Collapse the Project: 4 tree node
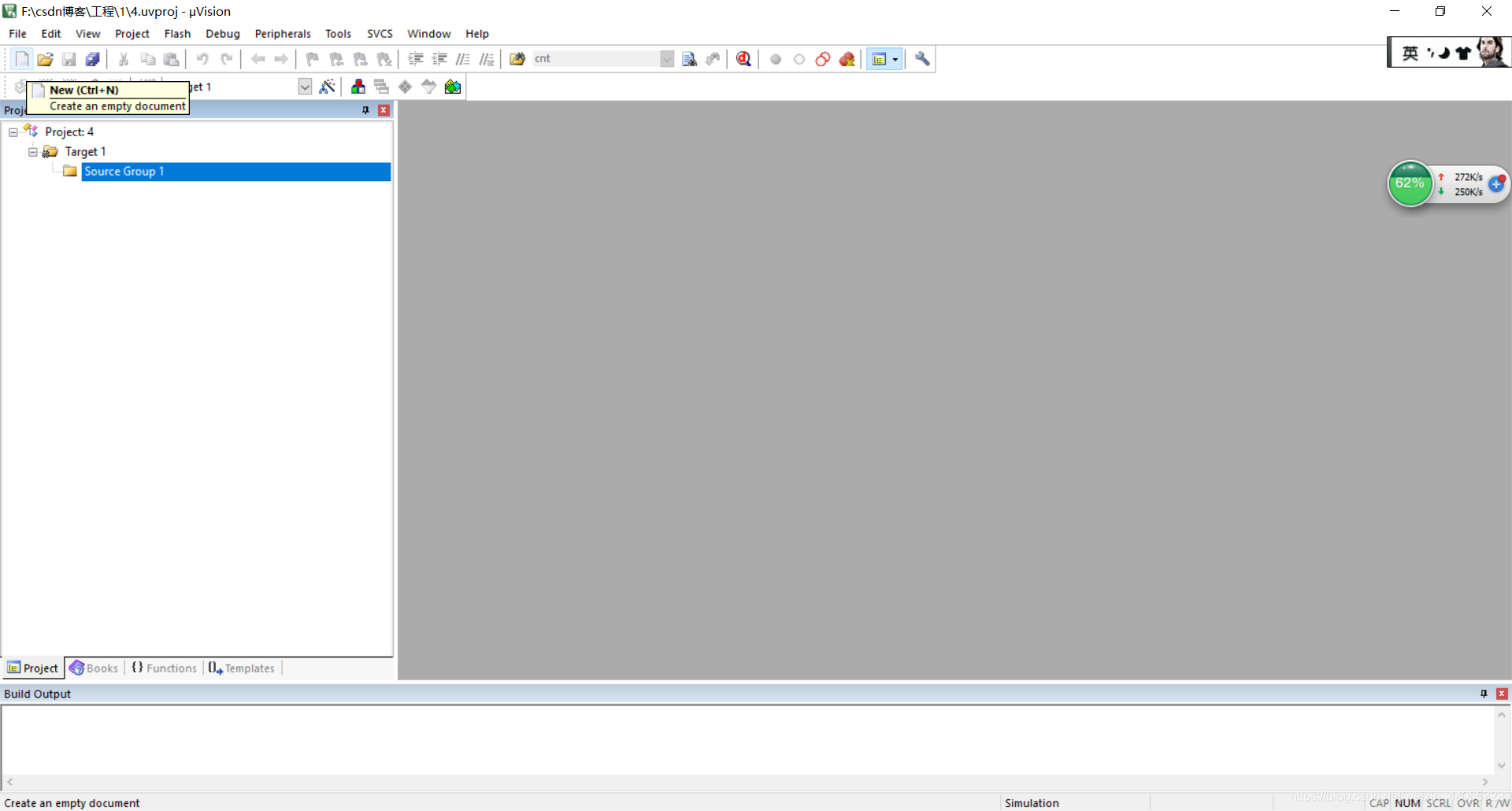Screen dimensions: 1512x811 pos(13,132)
